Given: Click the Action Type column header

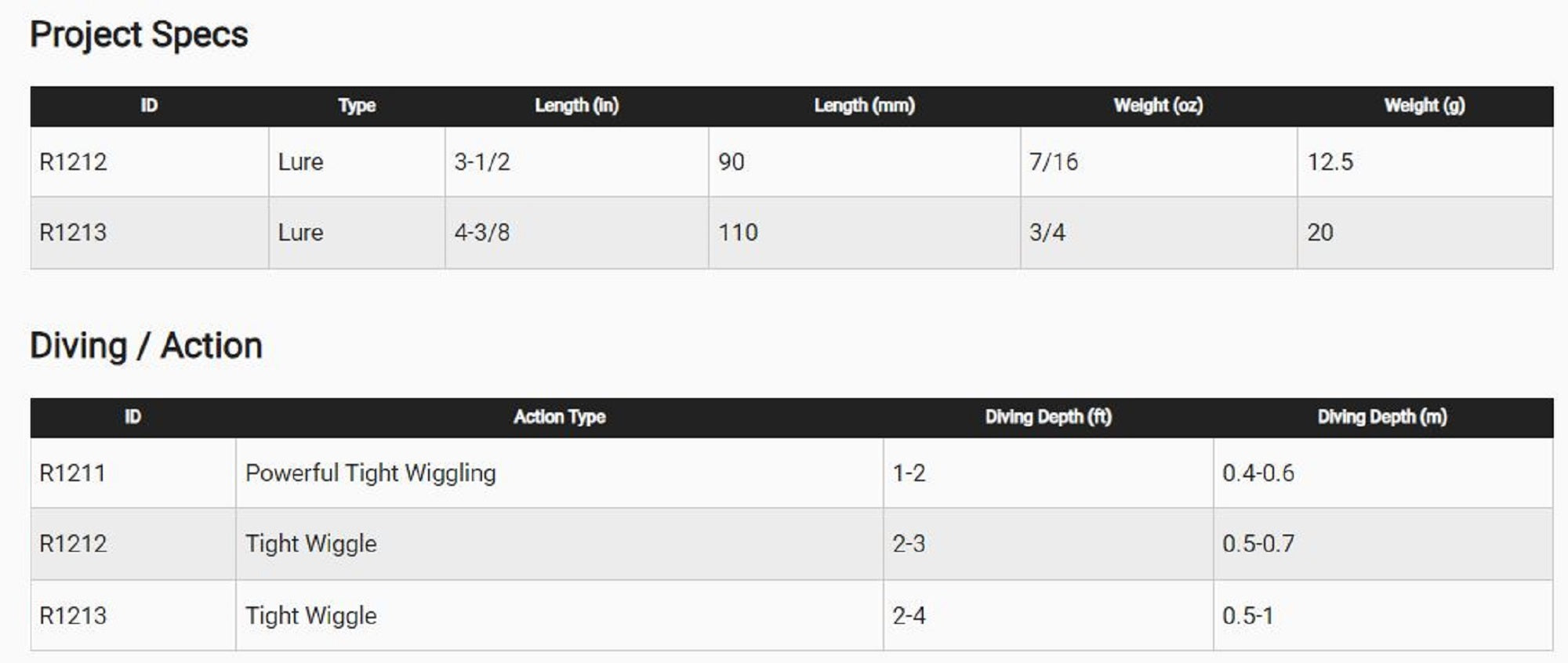Looking at the screenshot, I should (559, 417).
